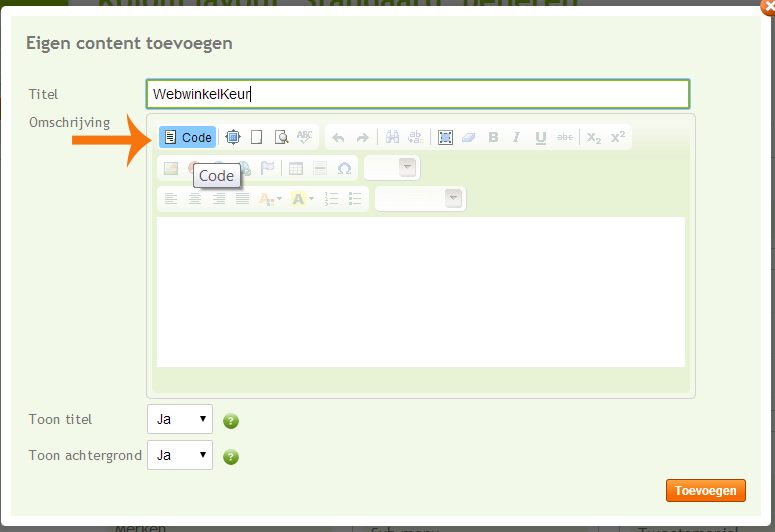Click inside the Omschrijving editor text area
This screenshot has width=775, height=532.
[x=420, y=290]
